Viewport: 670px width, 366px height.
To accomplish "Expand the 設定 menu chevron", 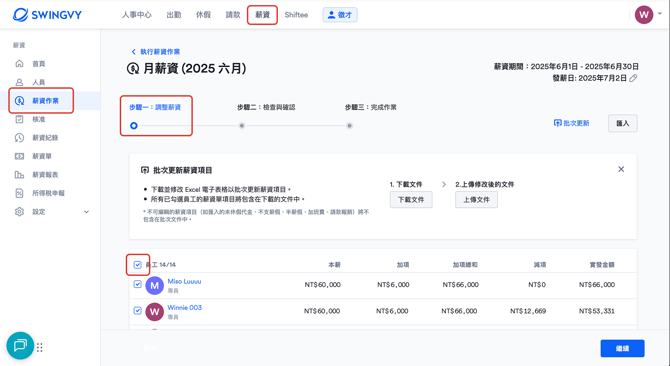I will tap(86, 212).
